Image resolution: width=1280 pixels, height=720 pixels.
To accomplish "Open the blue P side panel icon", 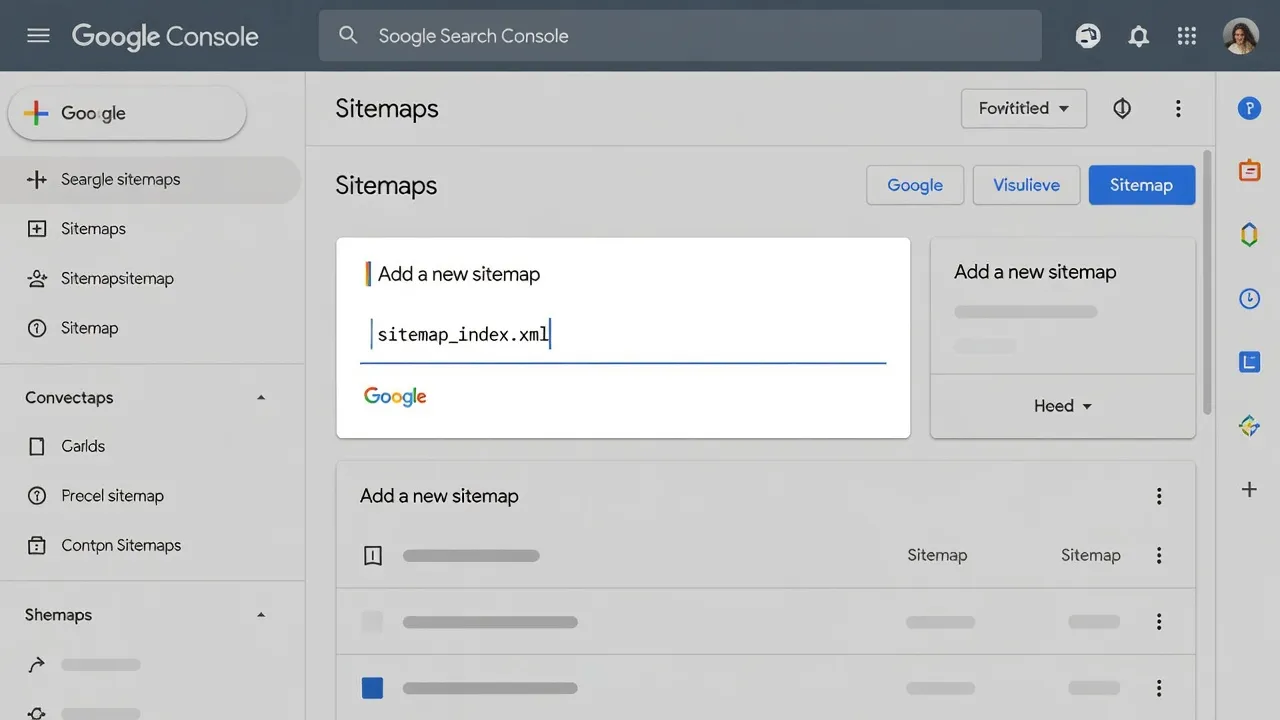I will click(x=1249, y=108).
